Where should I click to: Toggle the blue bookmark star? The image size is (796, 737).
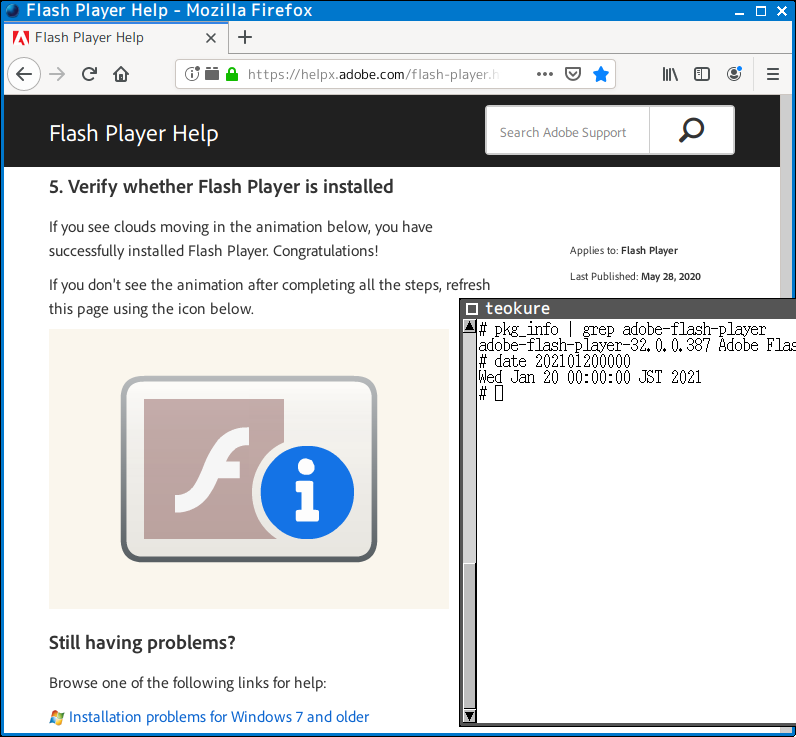coord(601,74)
